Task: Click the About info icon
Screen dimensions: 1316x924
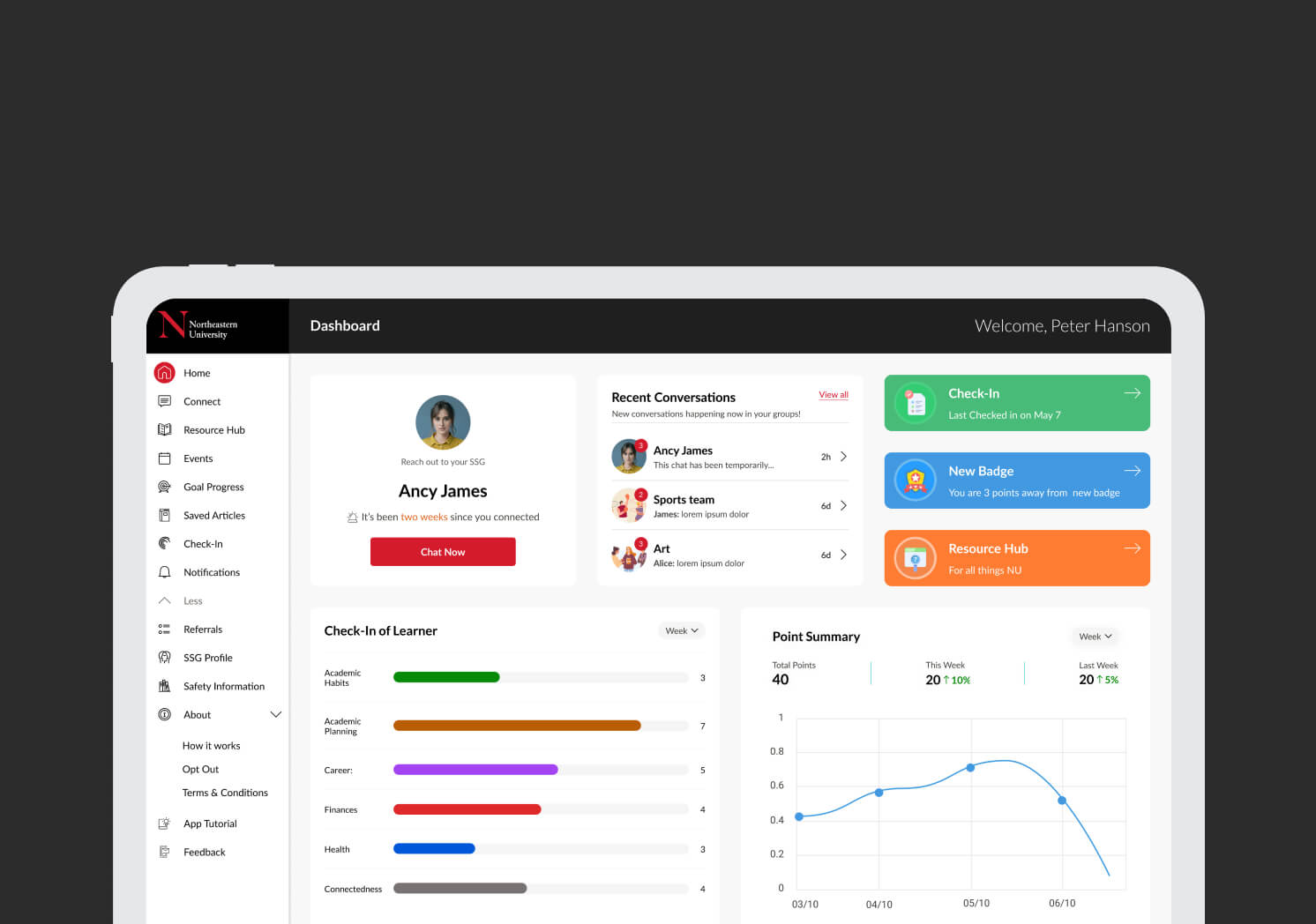Action: 164,714
